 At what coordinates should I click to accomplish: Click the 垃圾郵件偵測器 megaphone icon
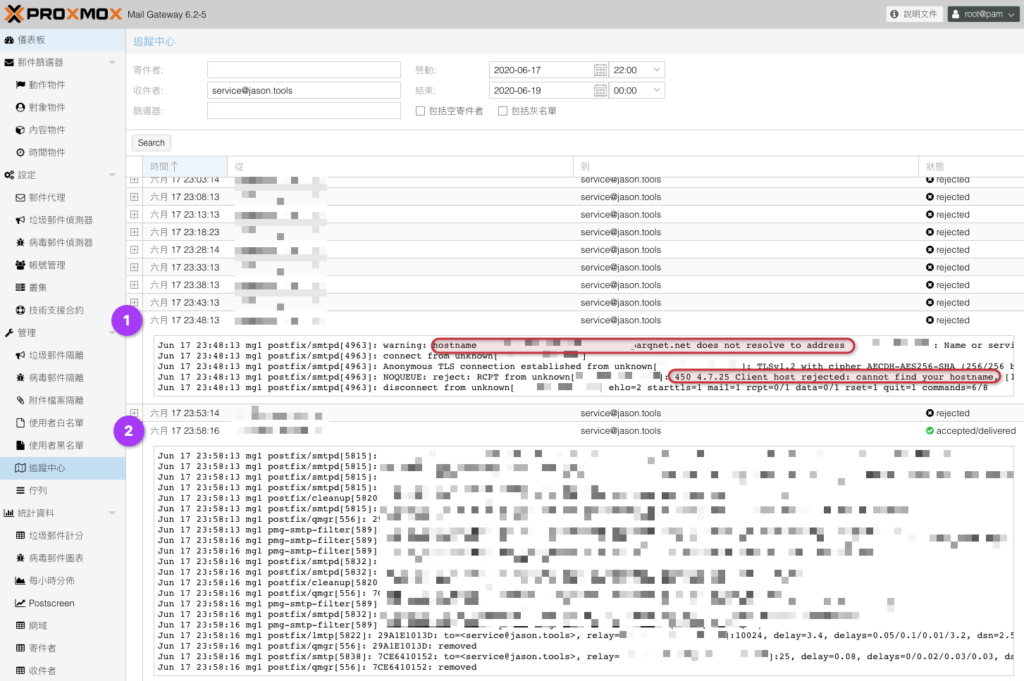coord(20,220)
